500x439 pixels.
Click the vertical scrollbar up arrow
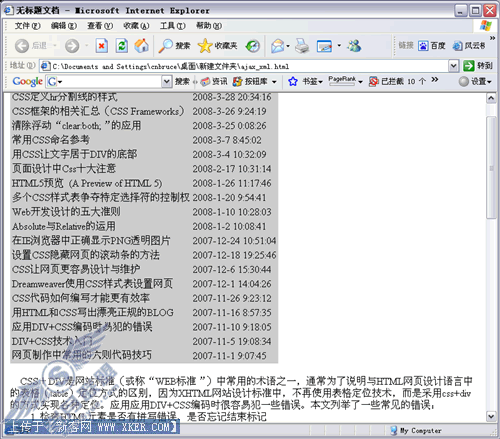click(491, 98)
